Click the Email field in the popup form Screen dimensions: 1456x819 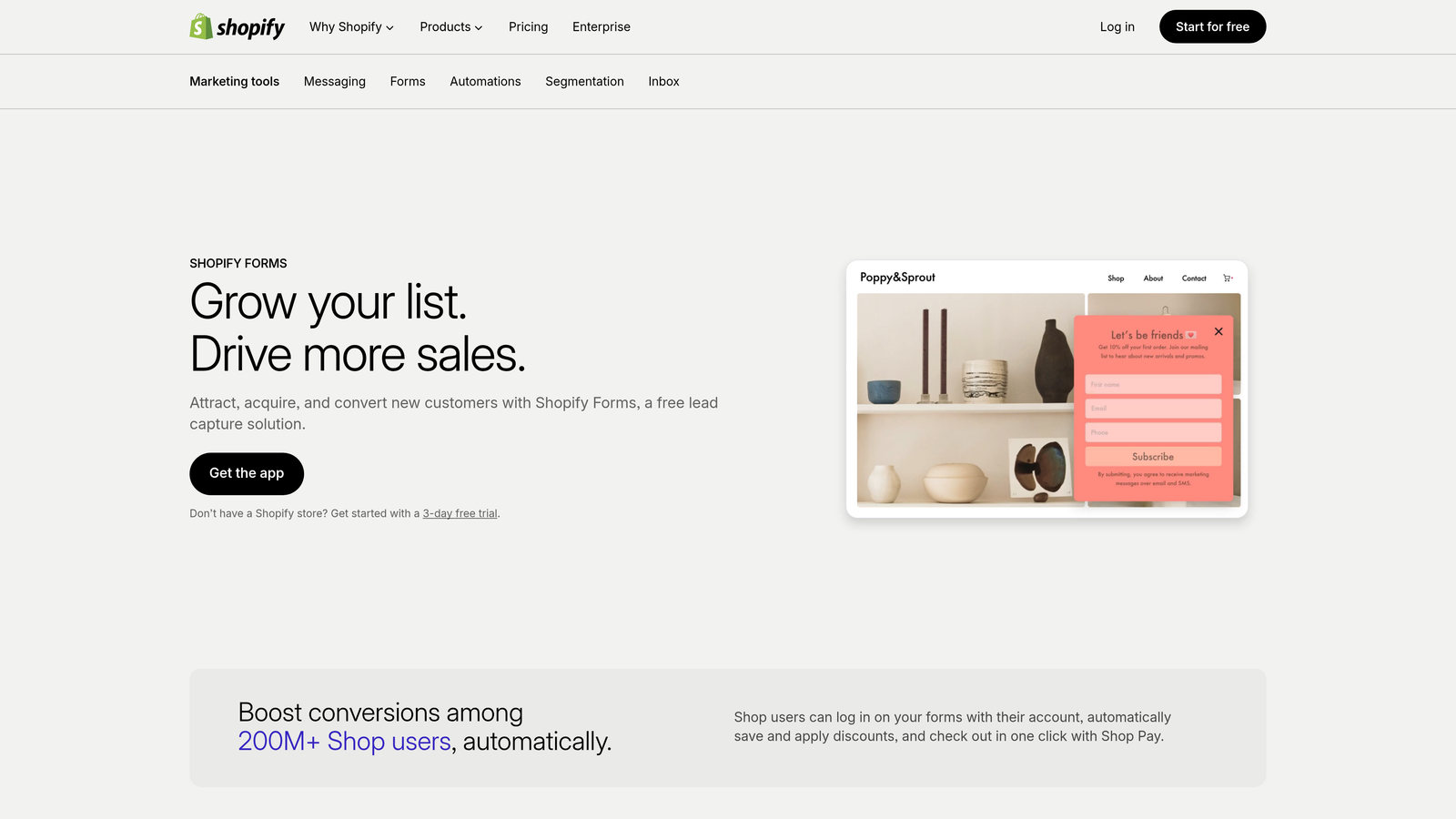point(1153,408)
